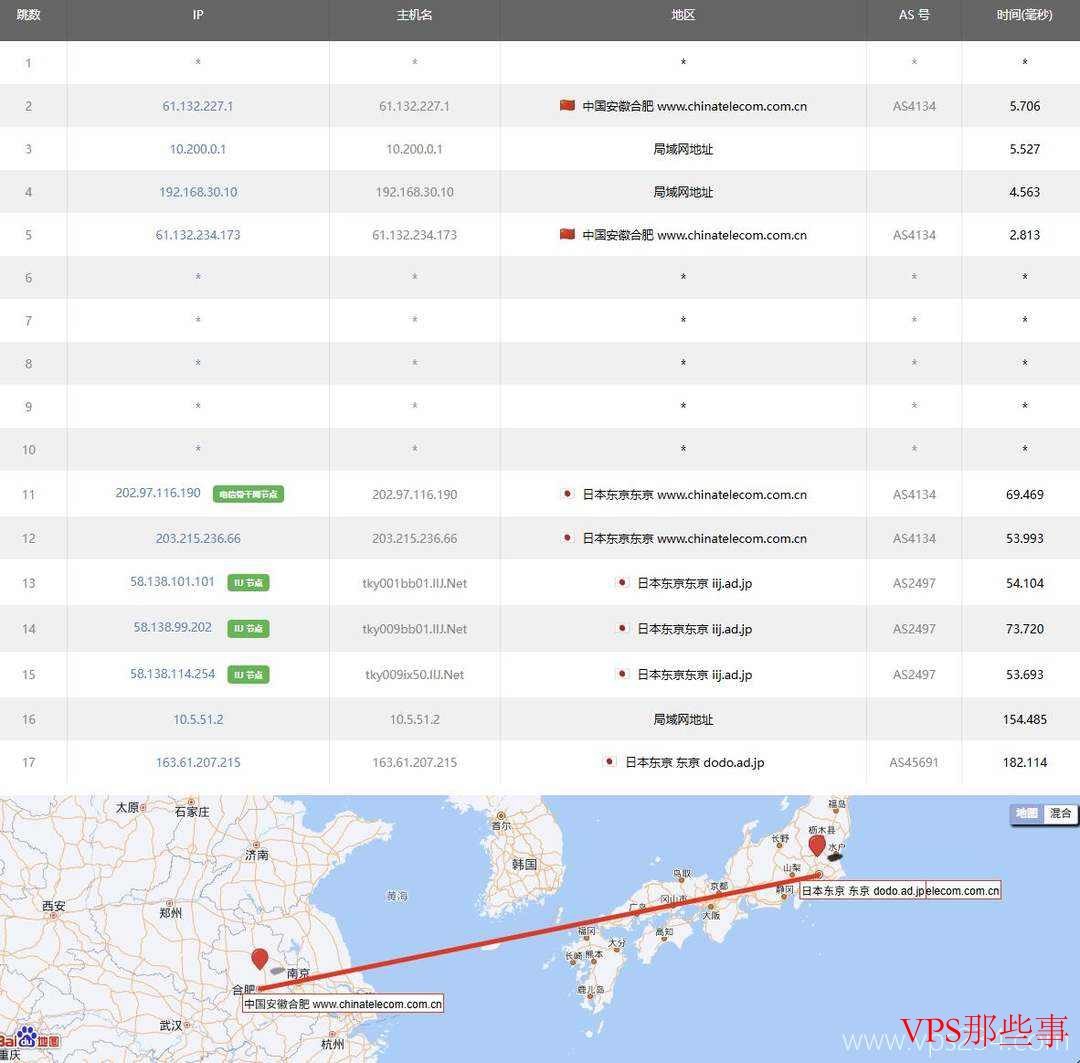The image size is (1080, 1063).
Task: Open IP link 58.138.101.101 in hop 13
Action: coord(172,582)
